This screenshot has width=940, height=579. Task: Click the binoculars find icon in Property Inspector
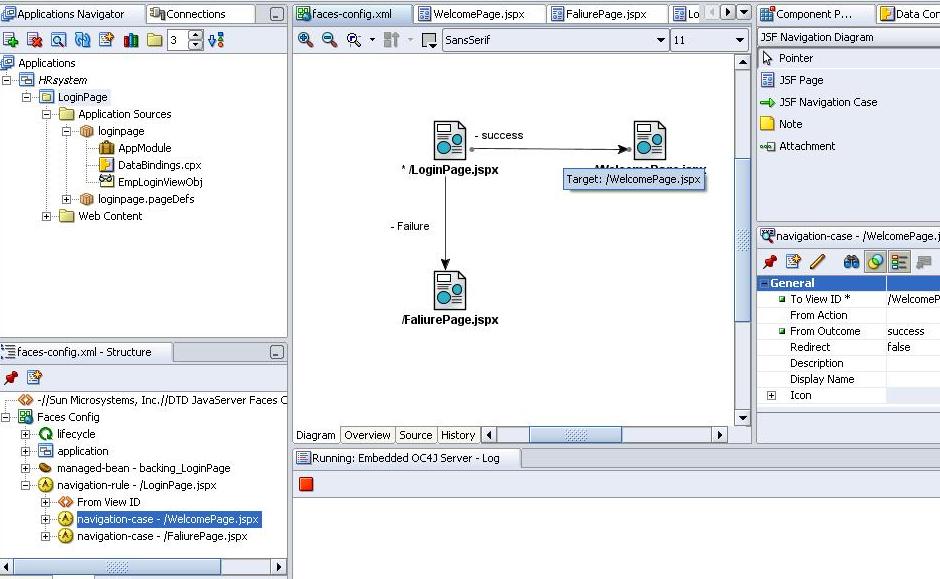(851, 262)
